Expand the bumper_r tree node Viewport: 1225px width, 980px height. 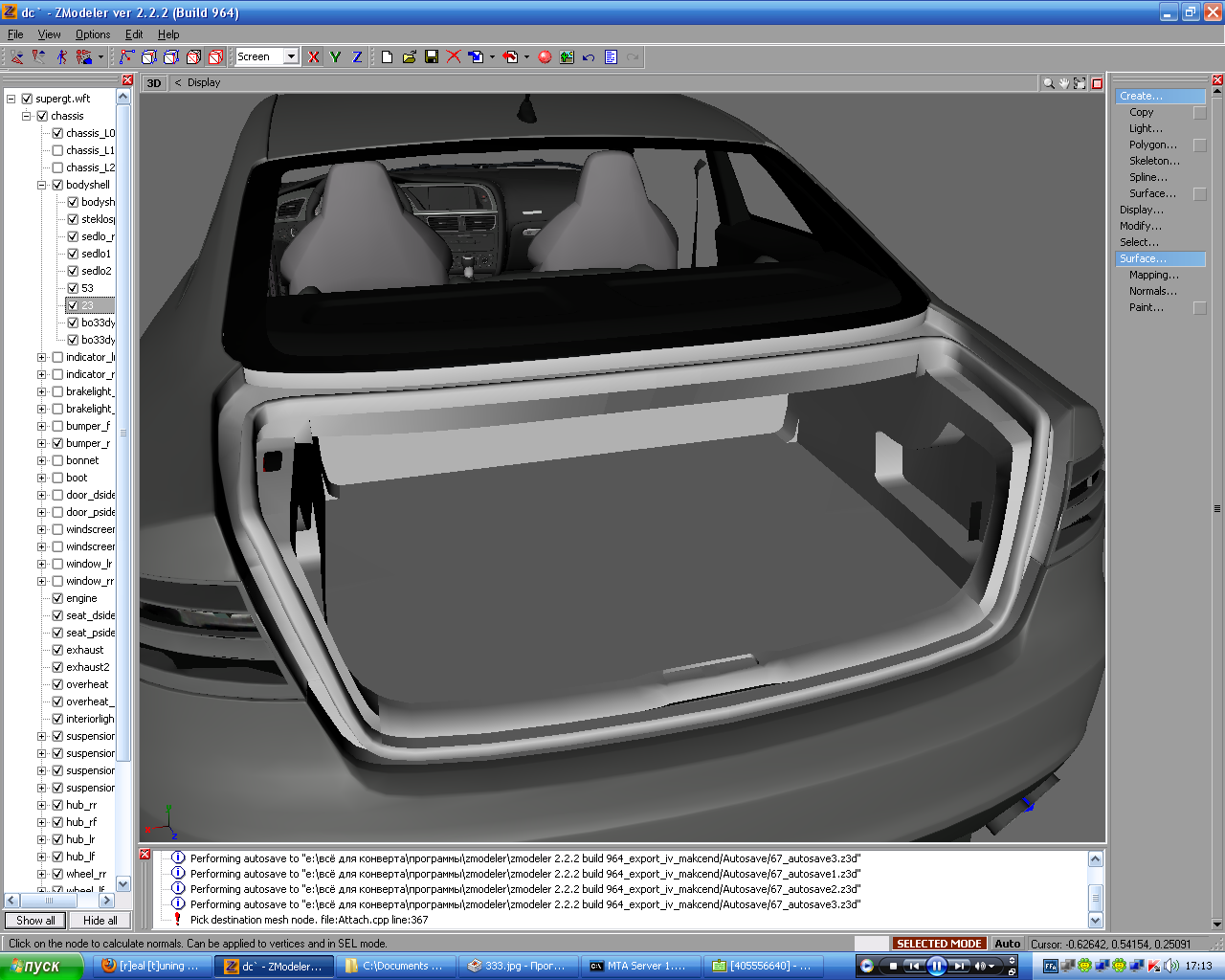[x=42, y=443]
